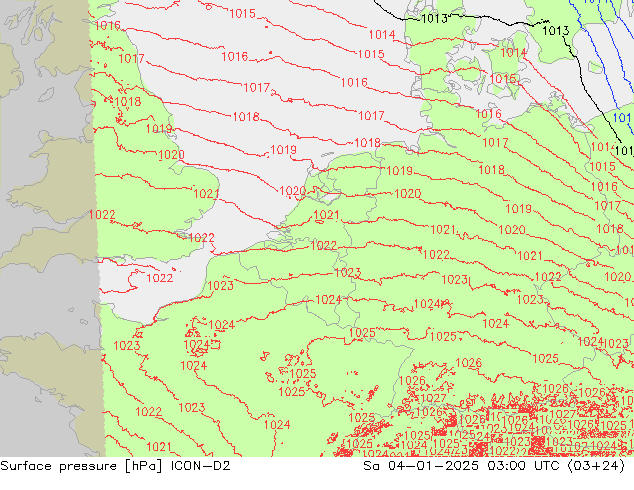Select the black 1013 label north of Denmark

434,19
